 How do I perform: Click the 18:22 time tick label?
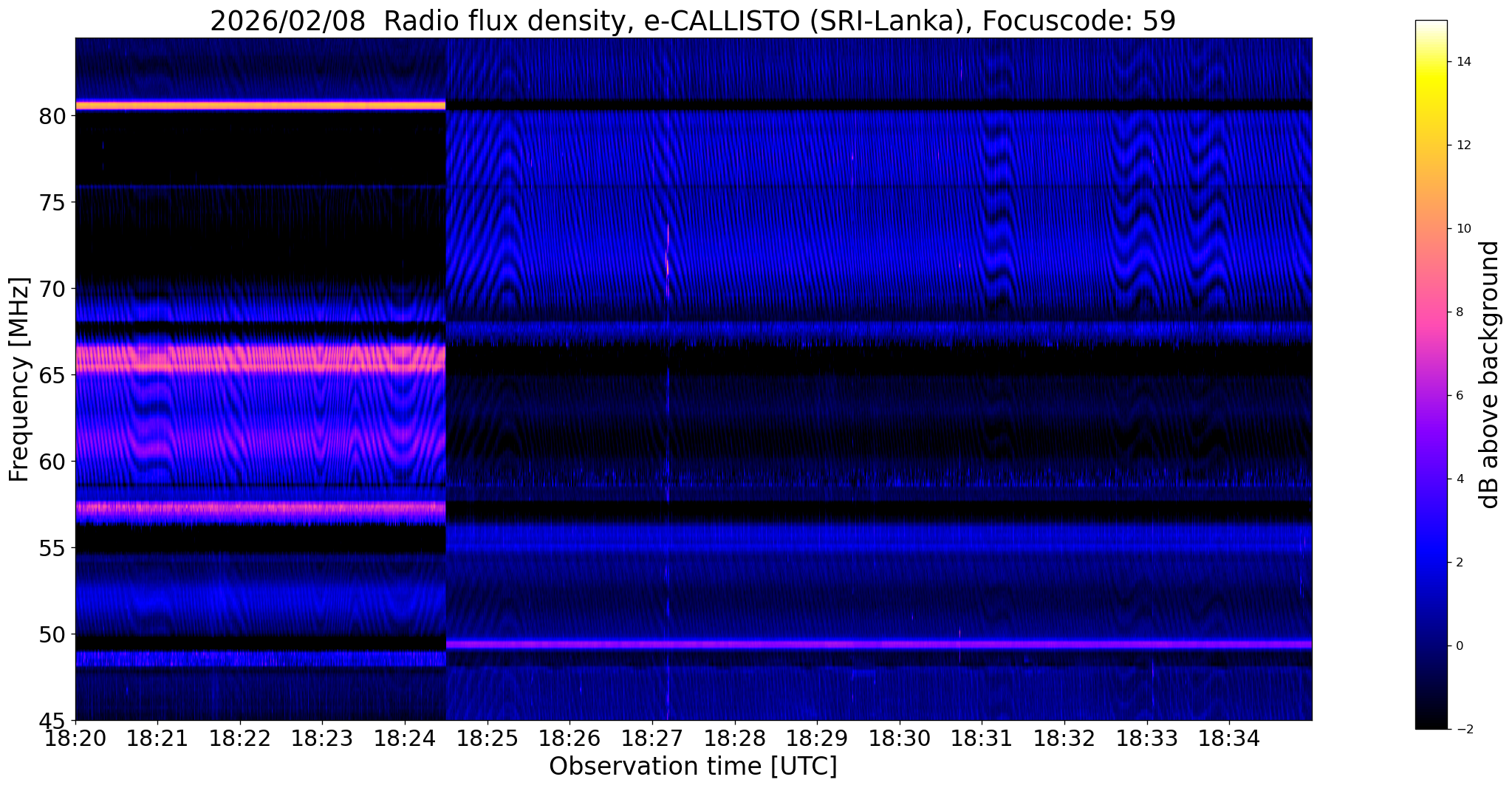click(240, 739)
